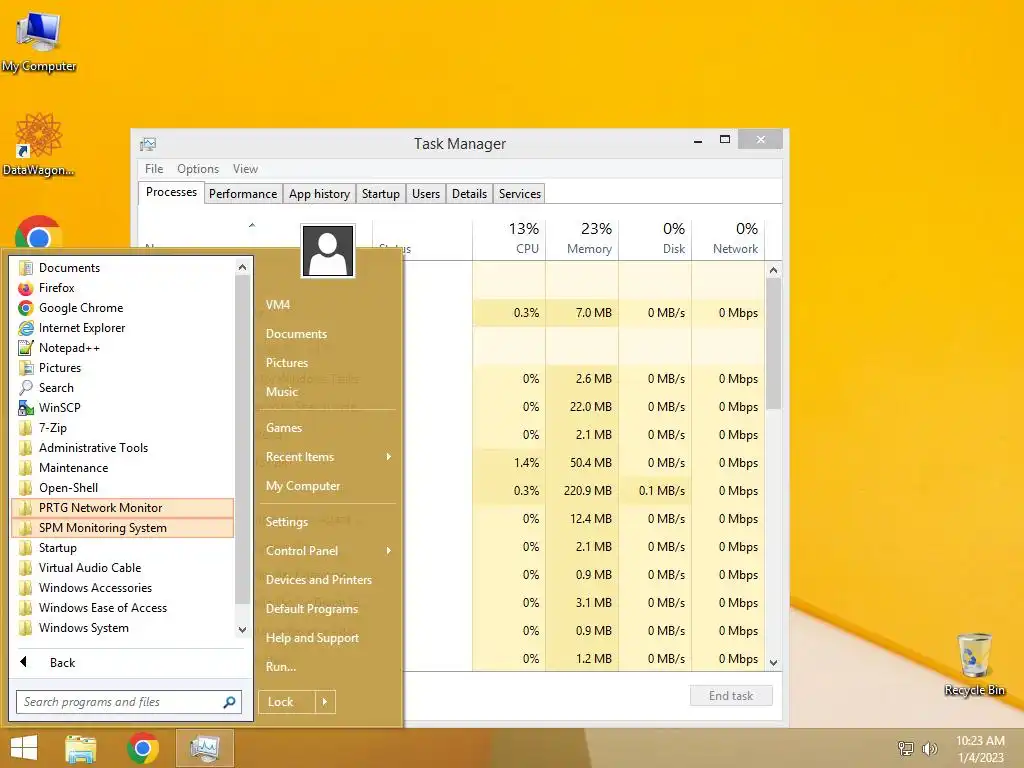Screen dimensions: 1024x768
Task: Open Windows Accessories folder icon
Action: (x=25, y=588)
